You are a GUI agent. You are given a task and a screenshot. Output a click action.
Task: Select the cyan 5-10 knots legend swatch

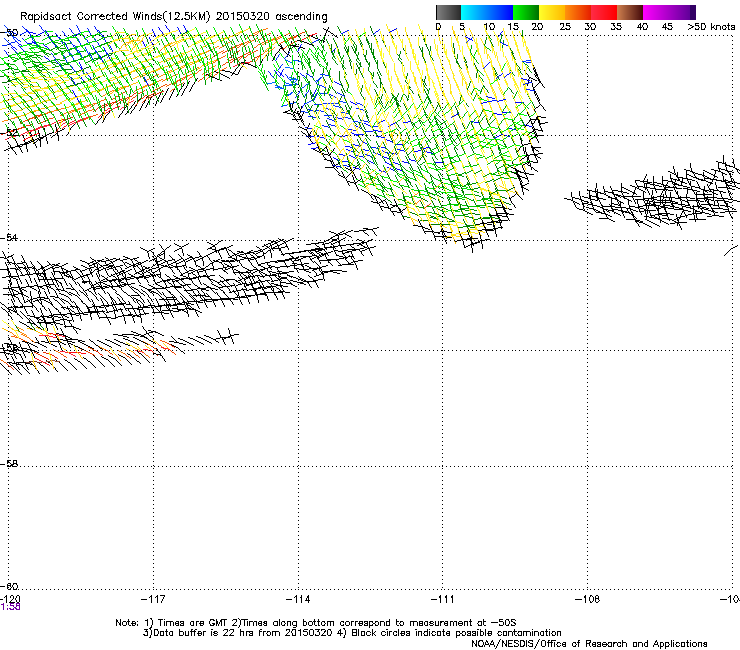point(474,12)
